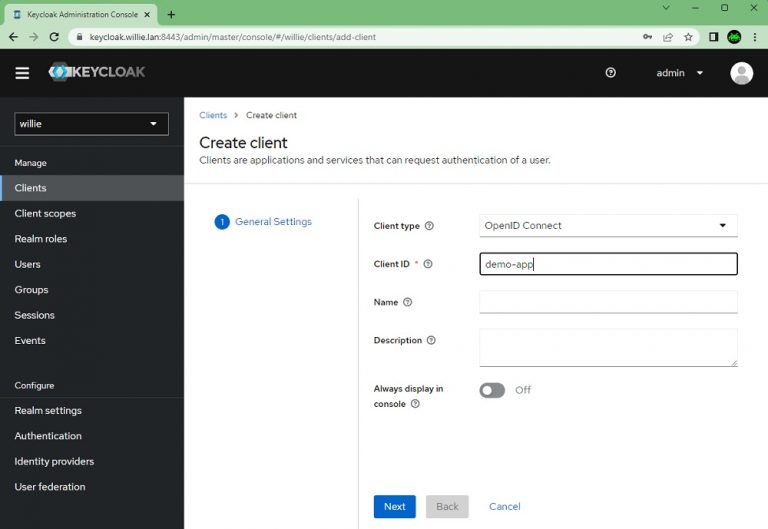Click the green browser profile icon

pos(734,37)
